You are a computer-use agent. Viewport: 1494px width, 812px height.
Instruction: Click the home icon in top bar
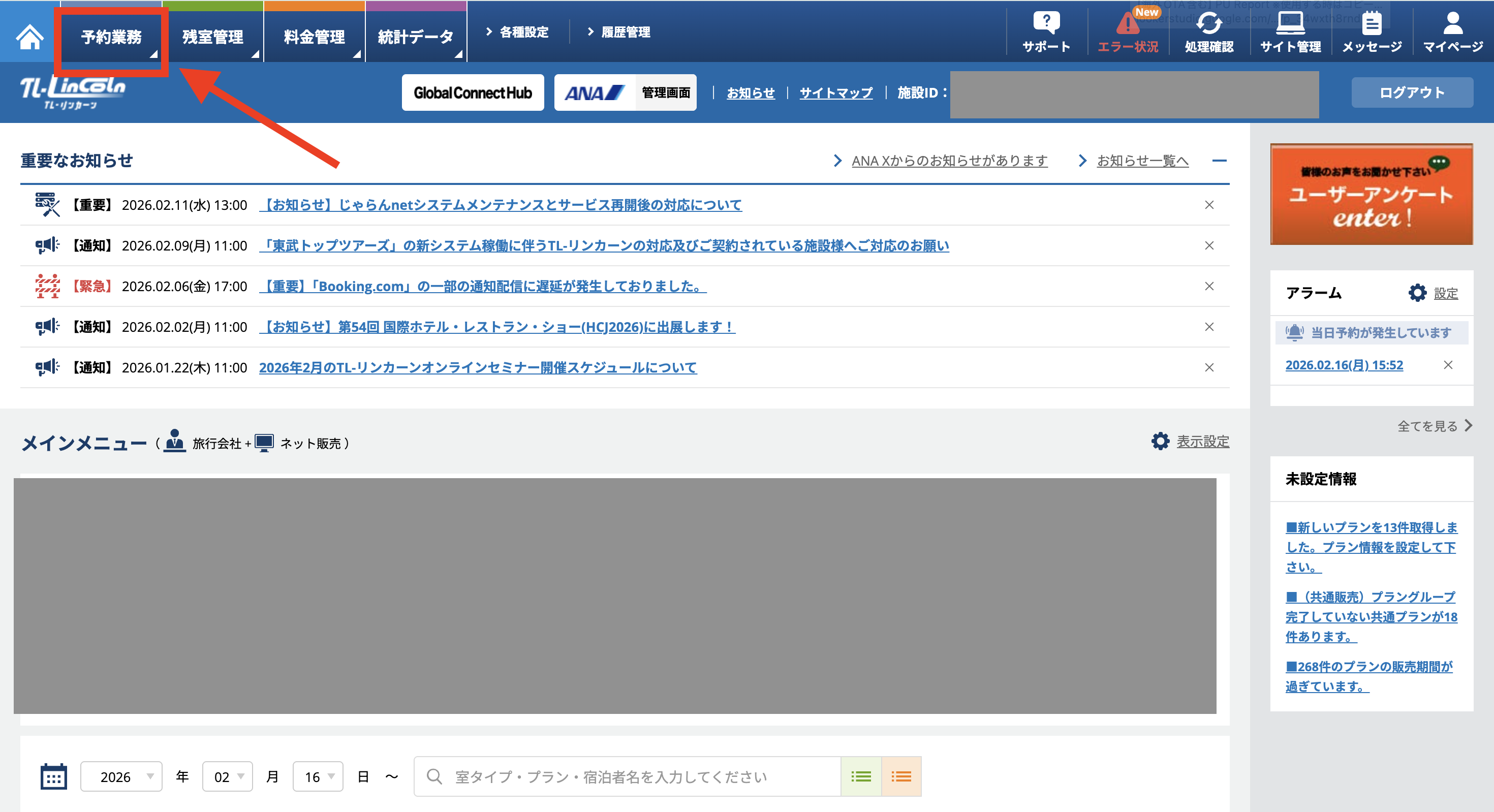(x=29, y=36)
